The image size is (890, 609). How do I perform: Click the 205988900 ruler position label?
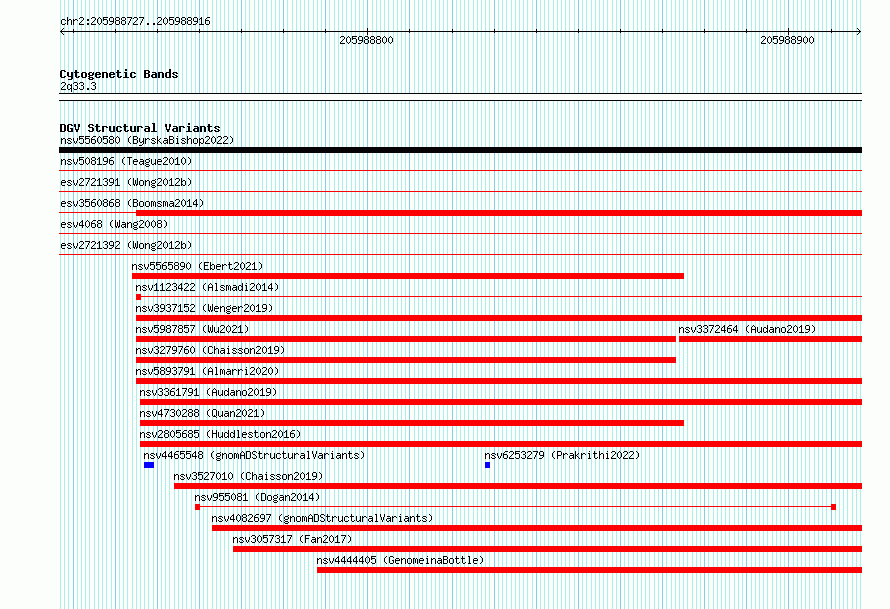(787, 40)
